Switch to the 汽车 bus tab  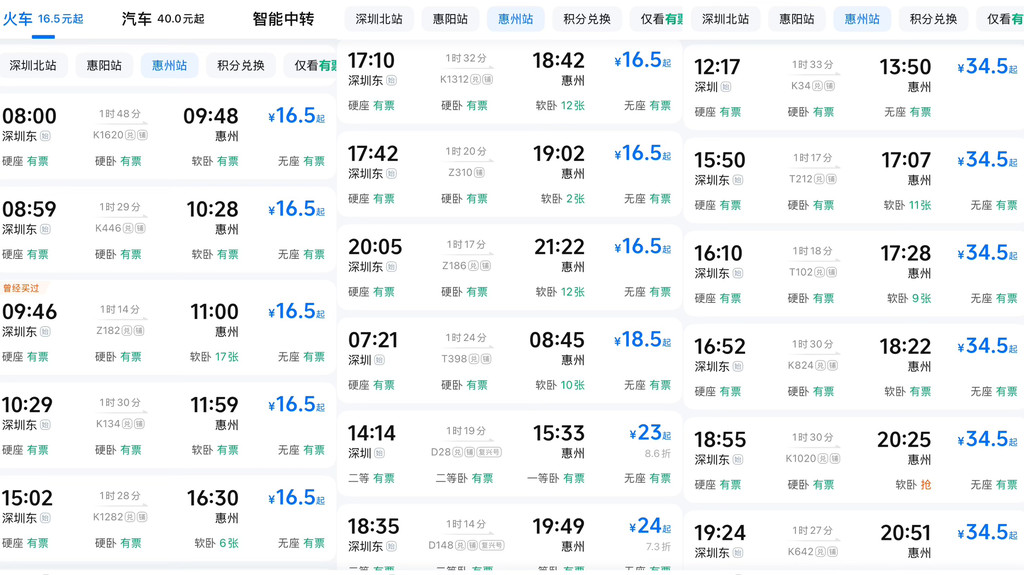tap(163, 19)
